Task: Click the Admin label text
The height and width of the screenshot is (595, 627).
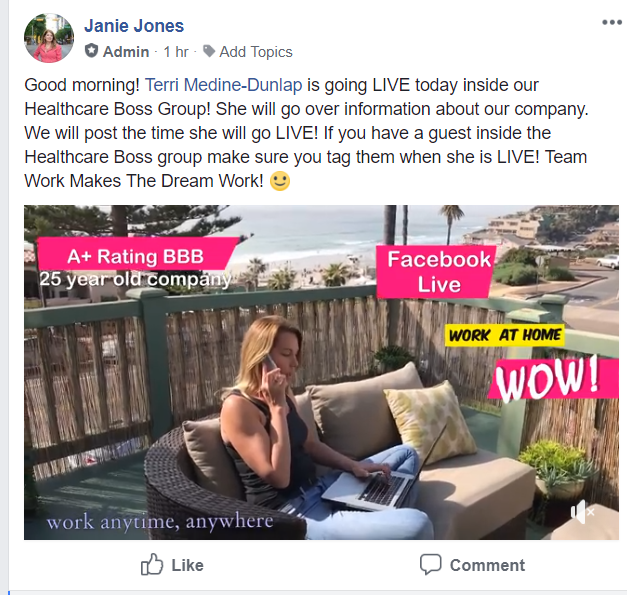Action: click(x=126, y=52)
